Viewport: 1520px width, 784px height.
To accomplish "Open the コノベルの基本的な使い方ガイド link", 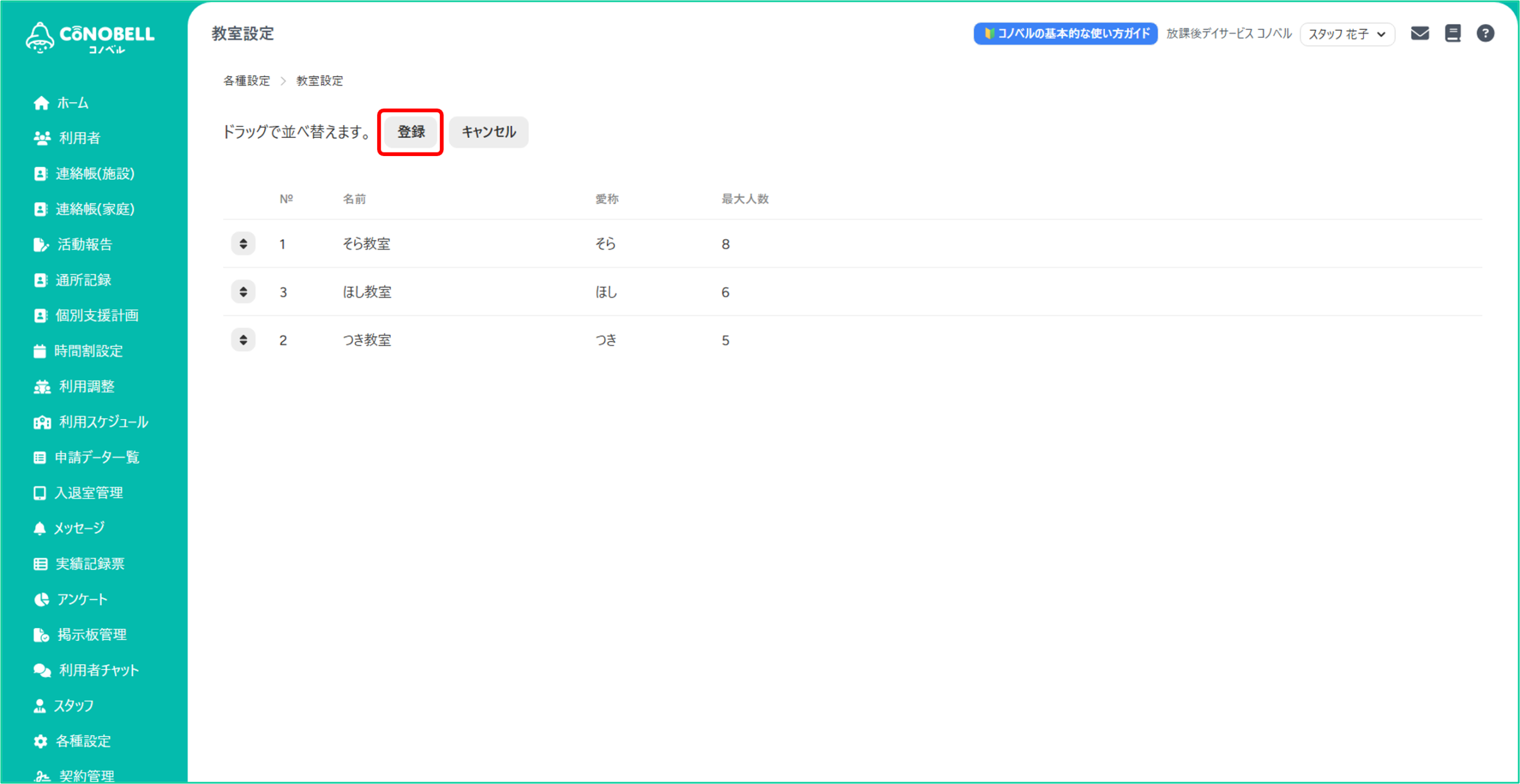I will point(1065,34).
